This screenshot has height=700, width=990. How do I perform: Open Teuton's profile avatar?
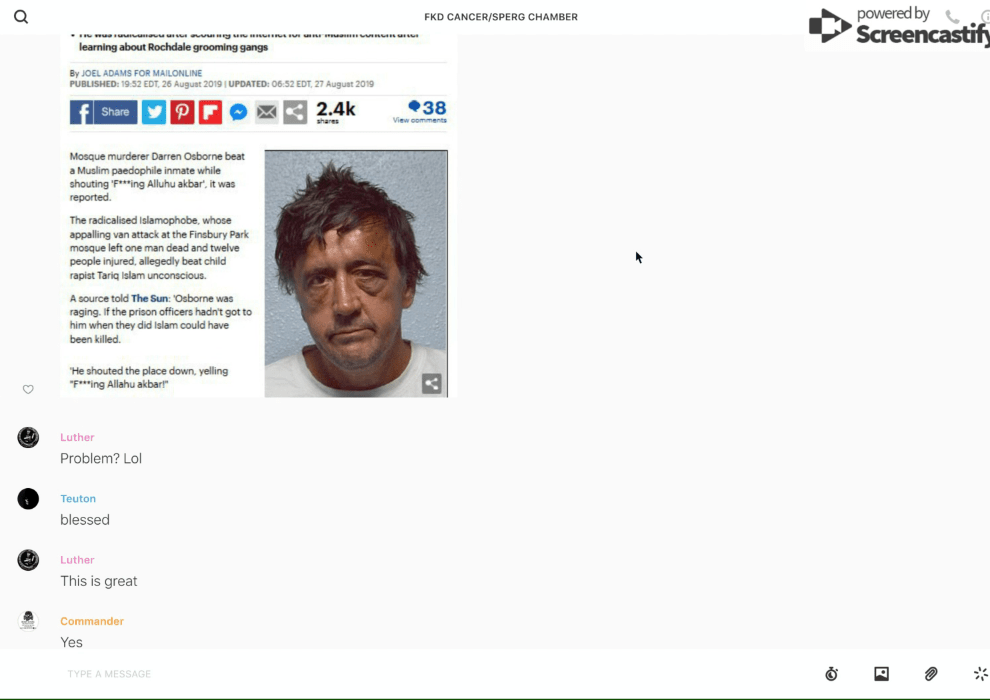[28, 499]
